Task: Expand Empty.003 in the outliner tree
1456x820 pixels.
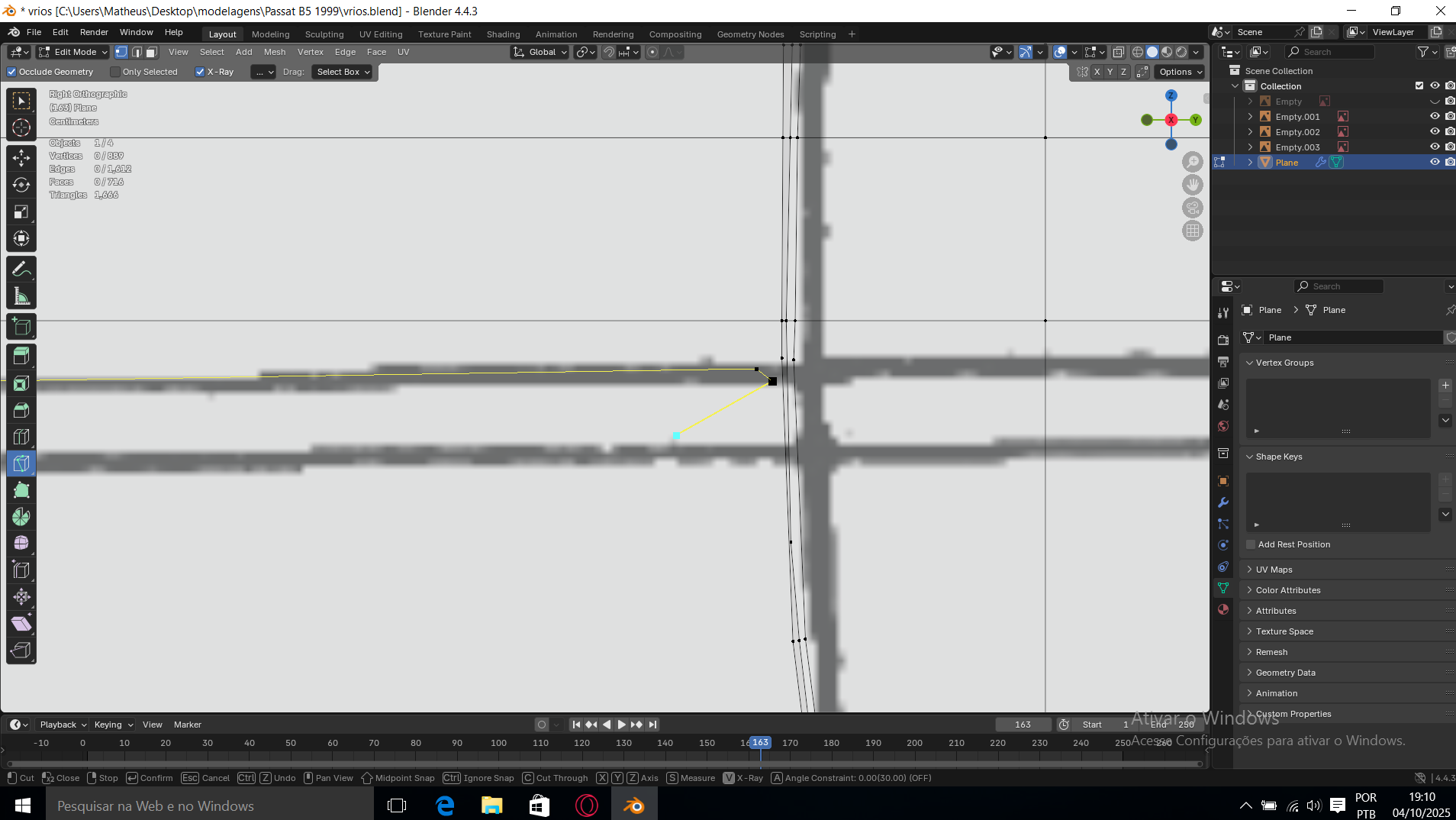Action: click(x=1250, y=147)
